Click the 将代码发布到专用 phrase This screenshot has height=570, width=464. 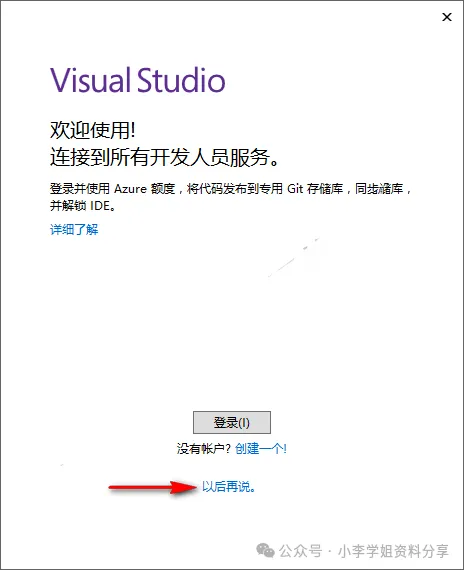235,189
